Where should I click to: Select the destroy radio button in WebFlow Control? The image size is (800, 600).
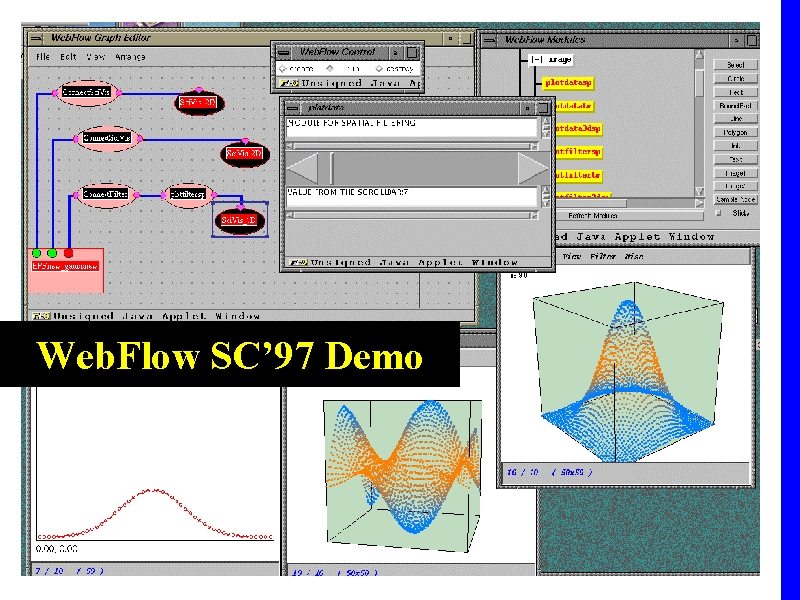click(379, 68)
